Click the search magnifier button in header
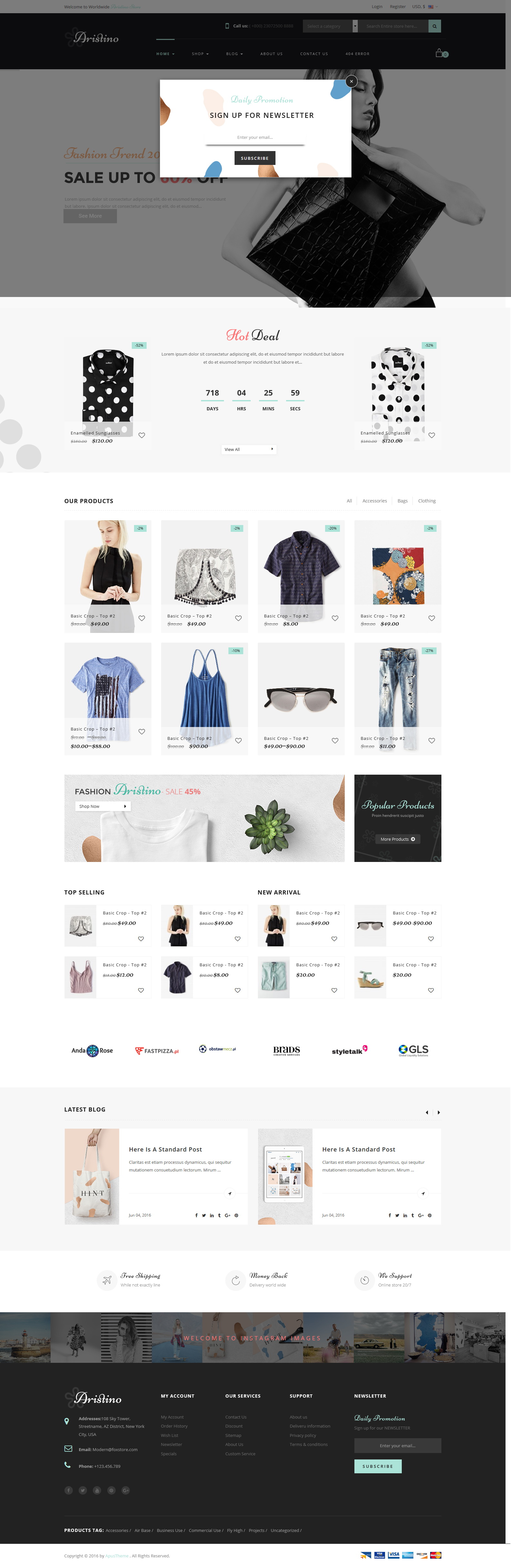The image size is (511, 1568). pos(434,26)
